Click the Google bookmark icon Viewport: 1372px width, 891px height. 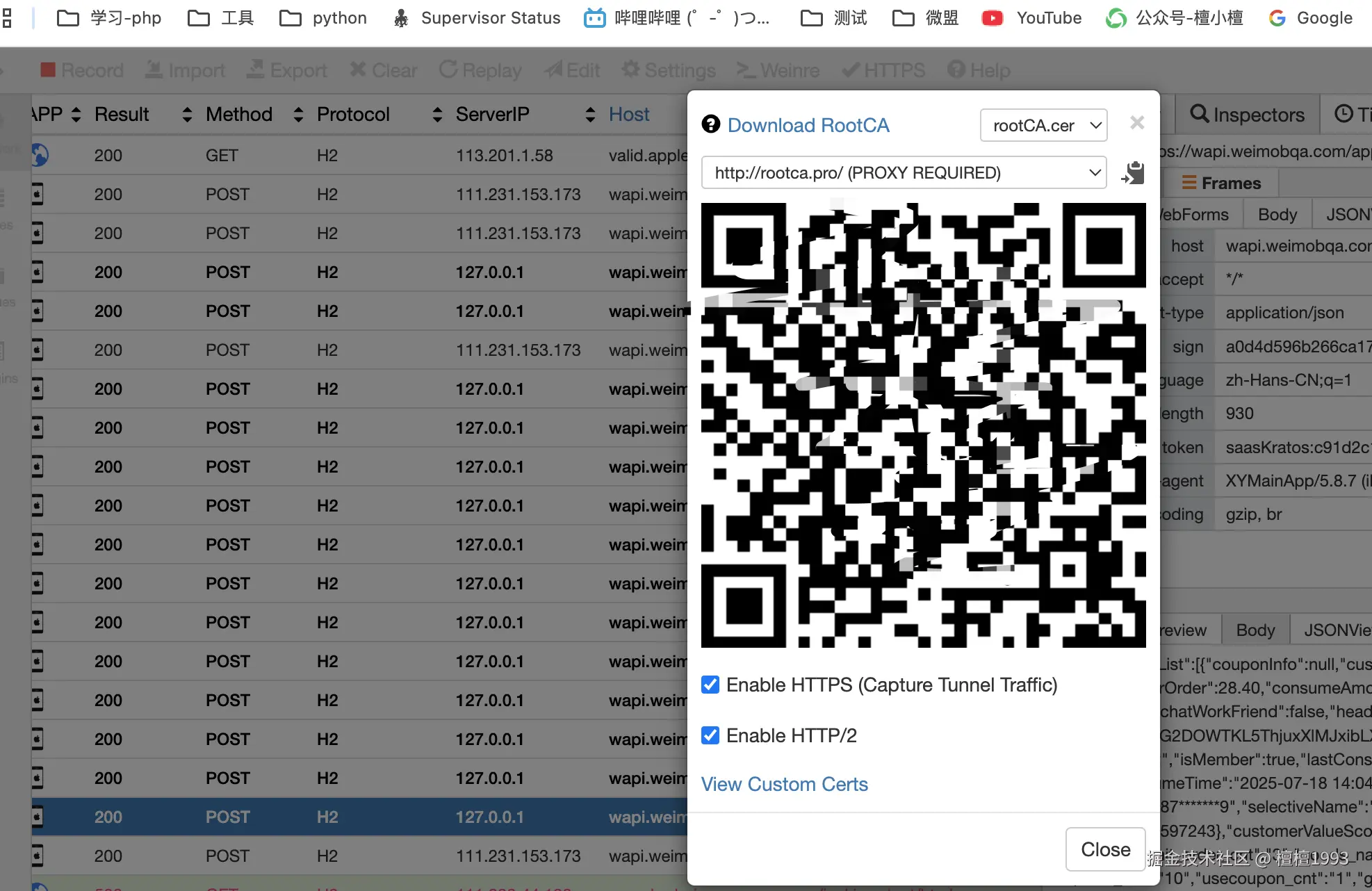point(1277,18)
